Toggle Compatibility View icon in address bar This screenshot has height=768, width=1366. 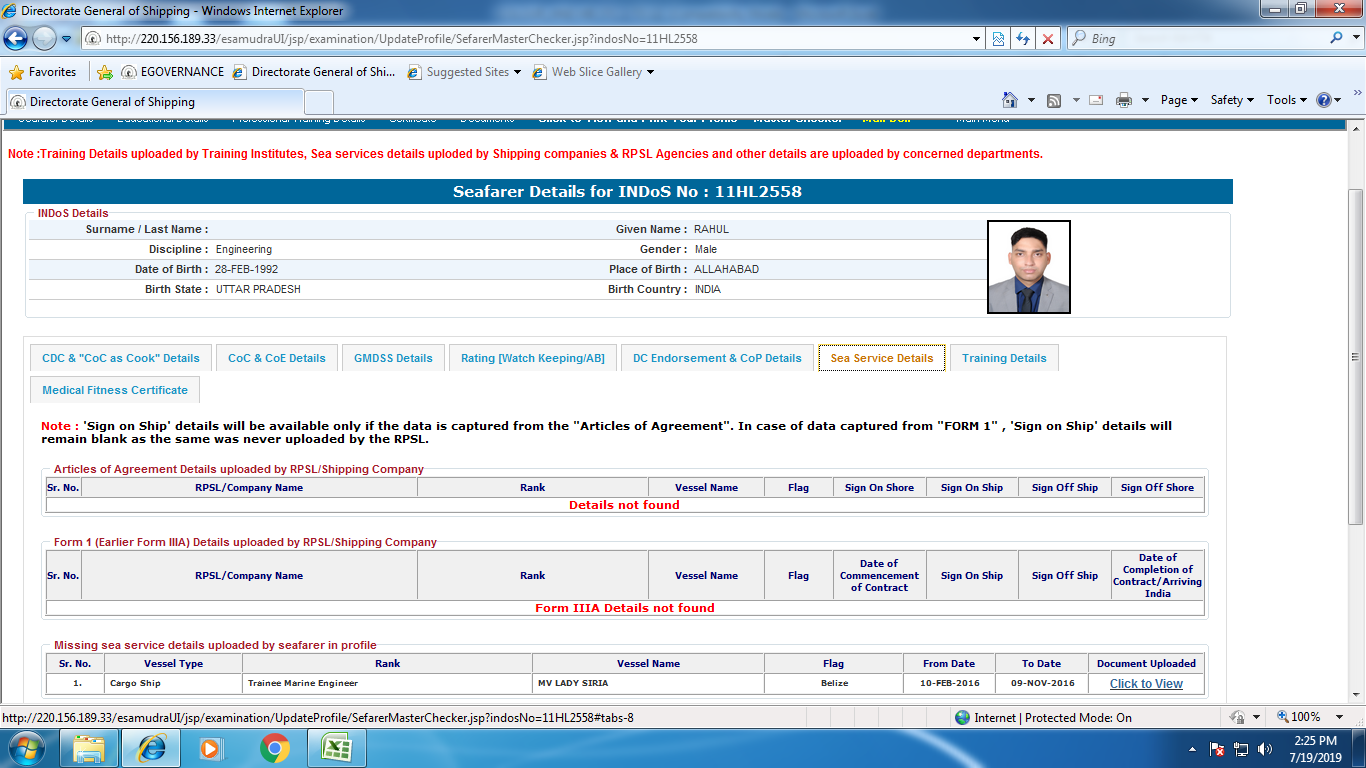click(998, 39)
